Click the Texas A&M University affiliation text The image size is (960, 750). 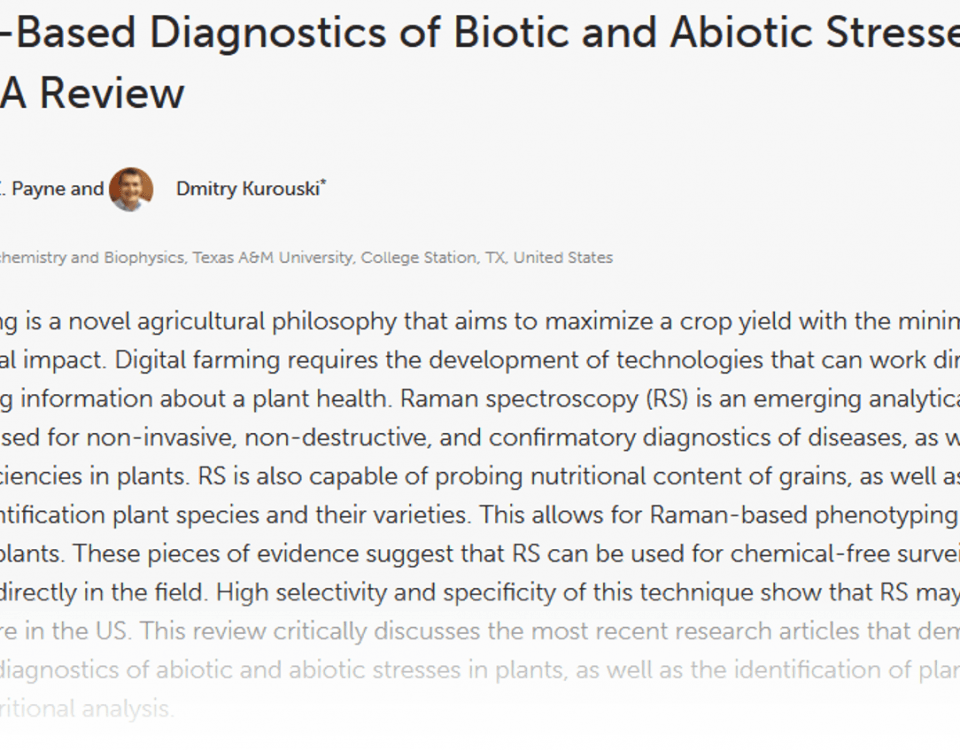(272, 258)
